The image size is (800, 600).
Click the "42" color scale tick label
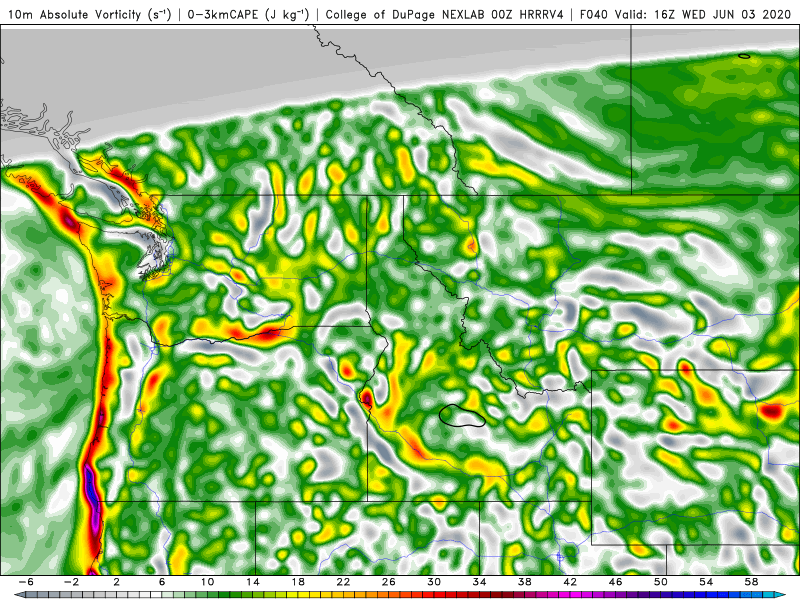tap(570, 582)
